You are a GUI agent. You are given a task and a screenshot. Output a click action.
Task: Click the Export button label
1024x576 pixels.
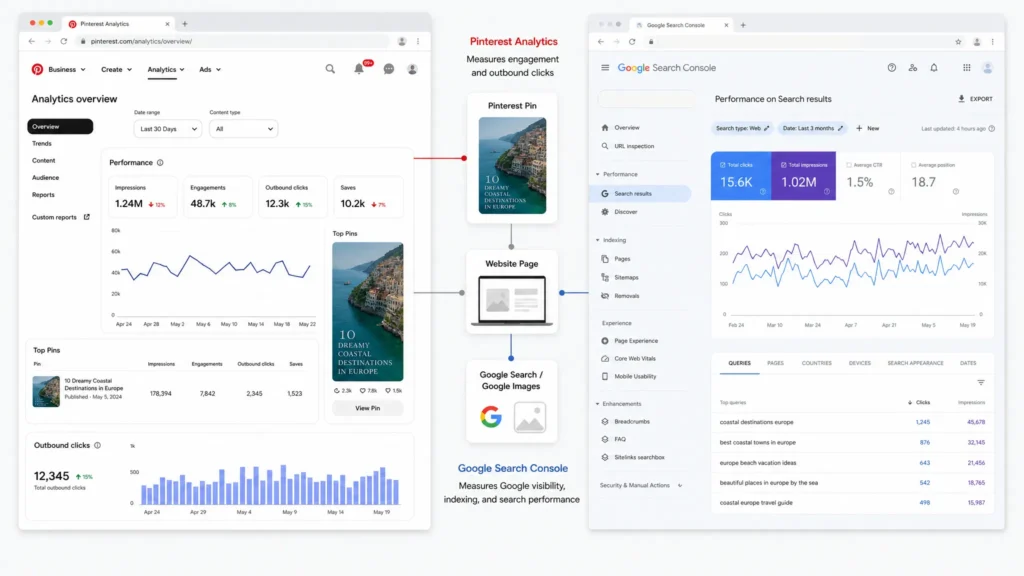click(x=981, y=99)
